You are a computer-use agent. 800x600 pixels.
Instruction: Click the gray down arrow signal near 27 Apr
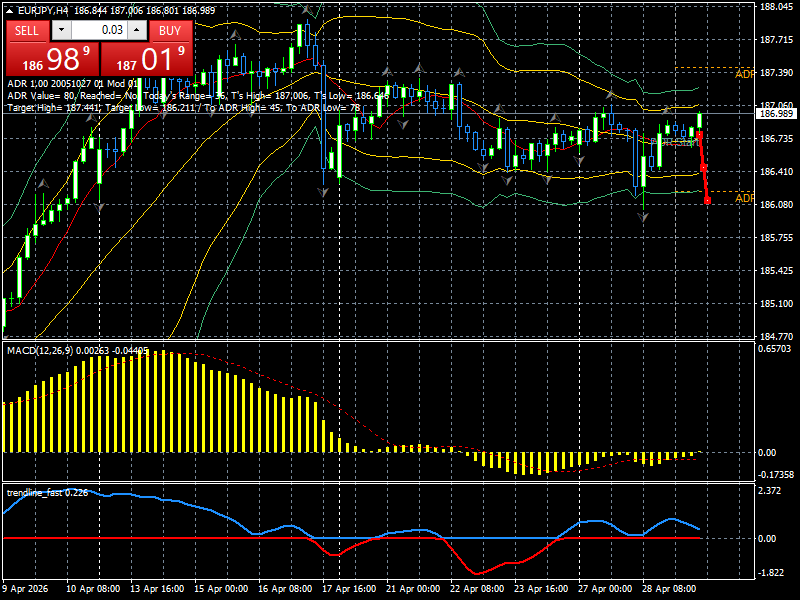click(642, 214)
